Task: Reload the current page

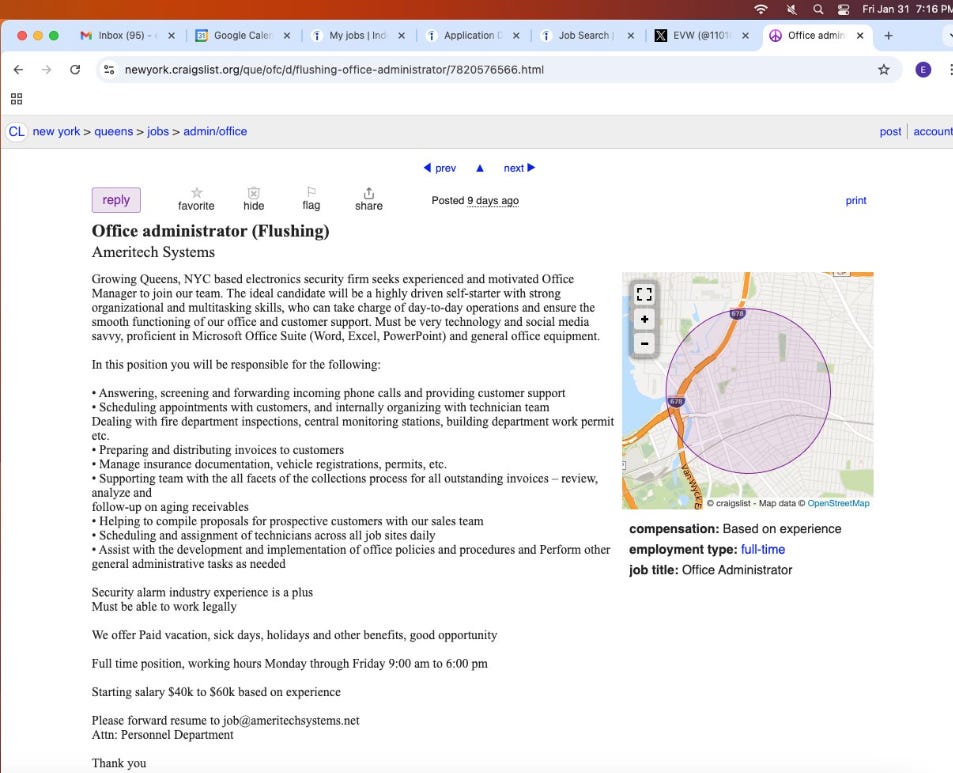Action: [75, 70]
